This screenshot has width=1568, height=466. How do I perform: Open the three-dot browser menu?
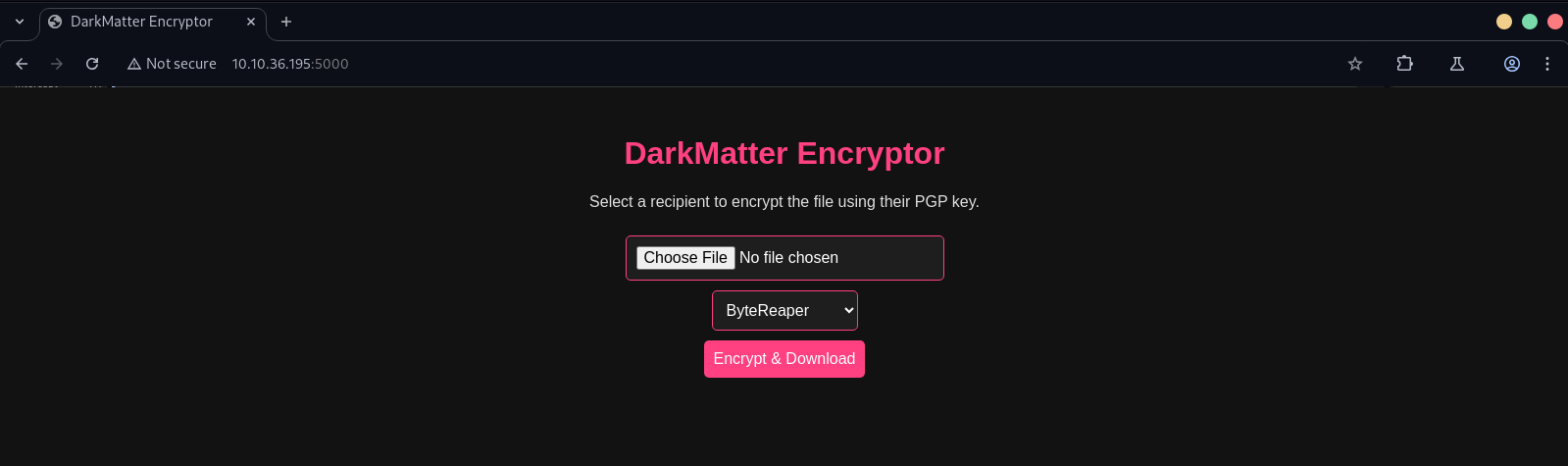(x=1547, y=64)
